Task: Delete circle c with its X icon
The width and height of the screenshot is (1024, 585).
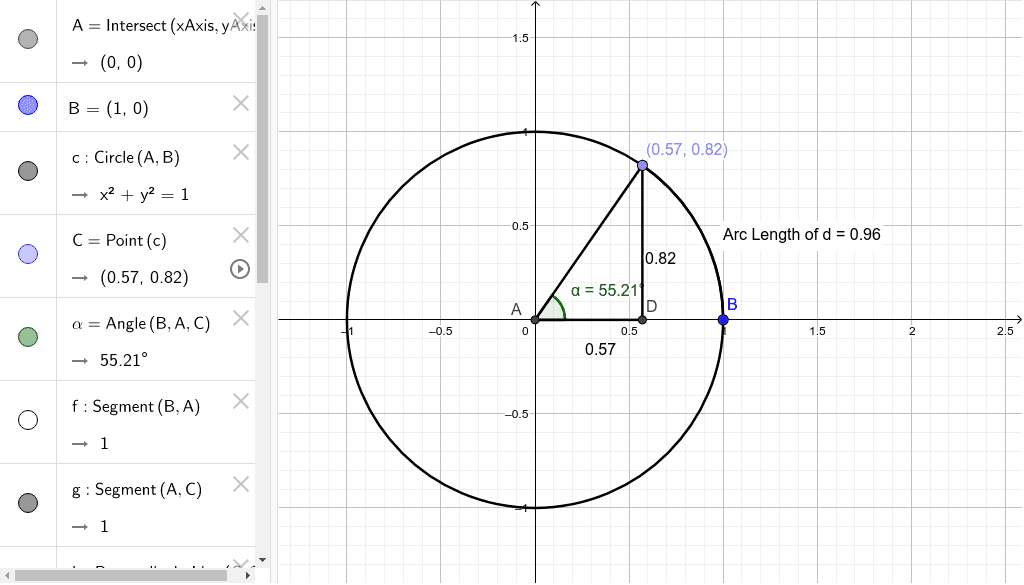Action: click(x=240, y=152)
